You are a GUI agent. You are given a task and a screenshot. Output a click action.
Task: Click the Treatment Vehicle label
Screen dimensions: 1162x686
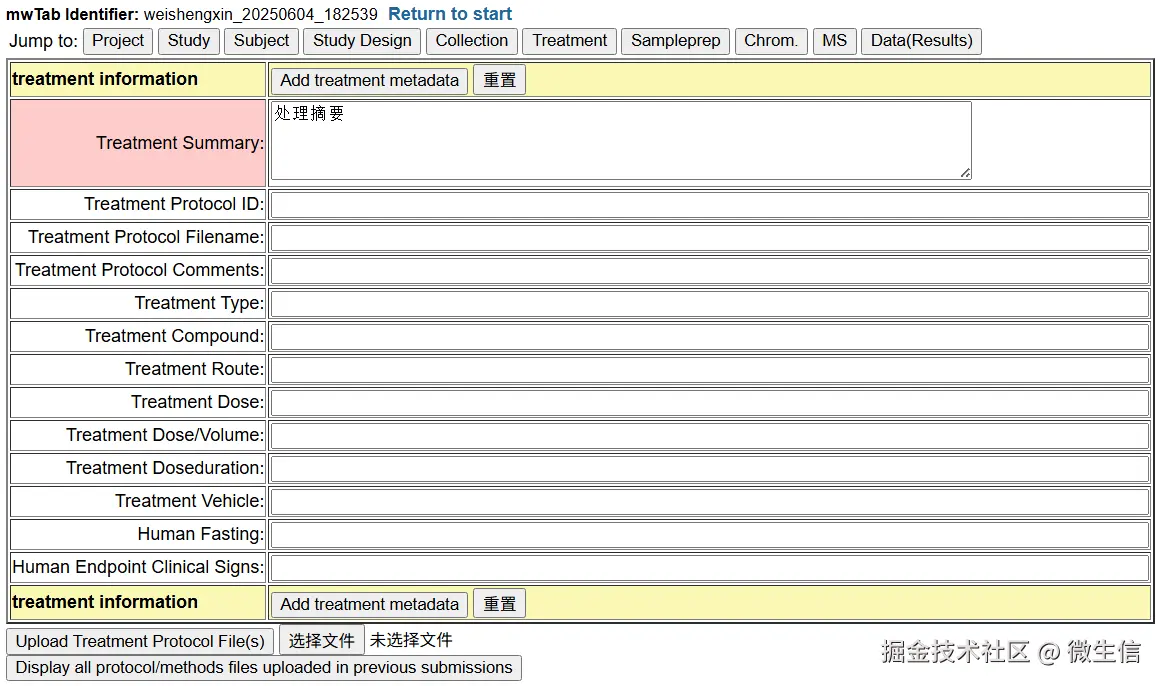pos(189,502)
